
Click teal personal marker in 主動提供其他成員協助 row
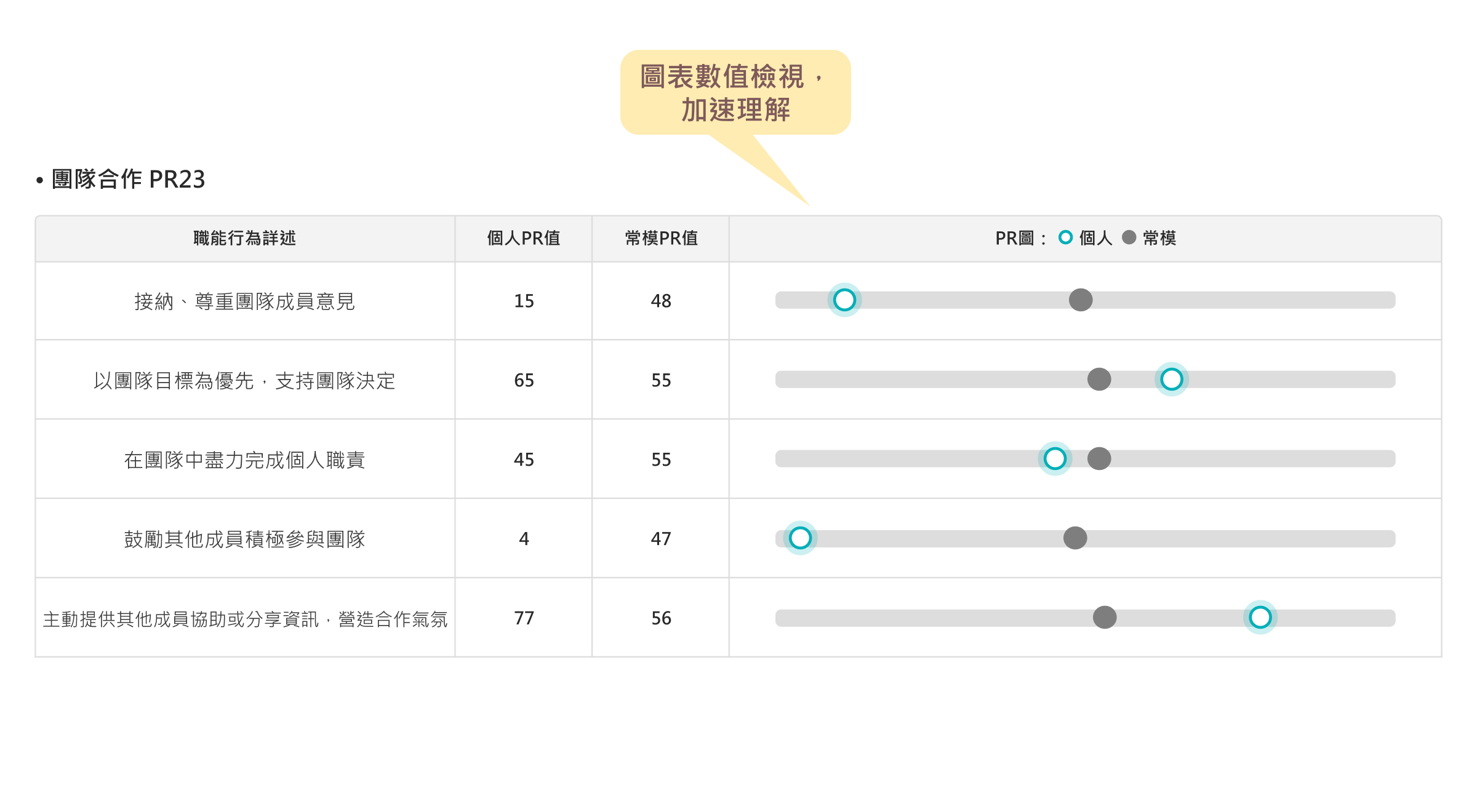[x=1260, y=617]
